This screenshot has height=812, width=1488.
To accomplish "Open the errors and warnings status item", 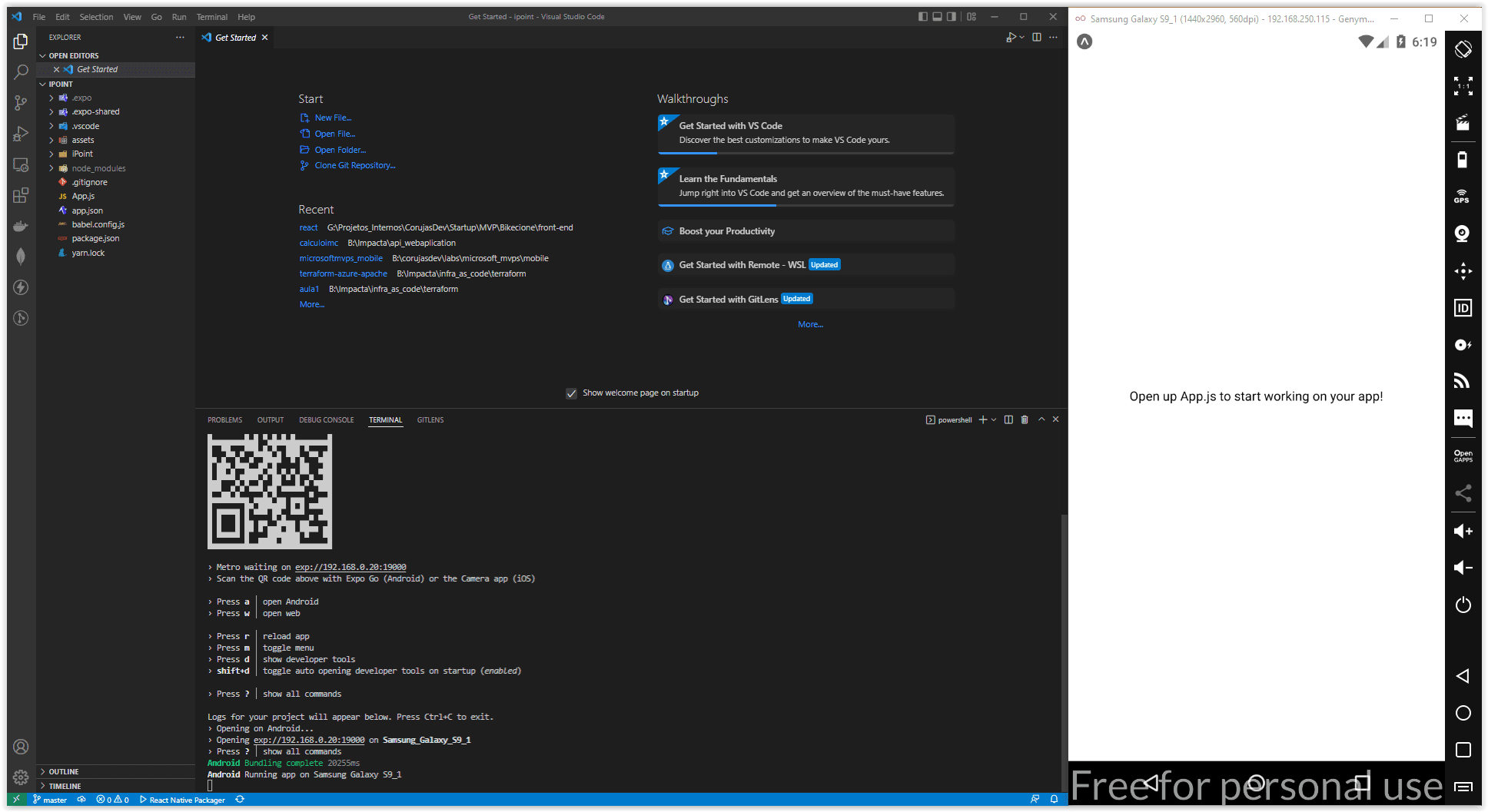I will pos(112,800).
